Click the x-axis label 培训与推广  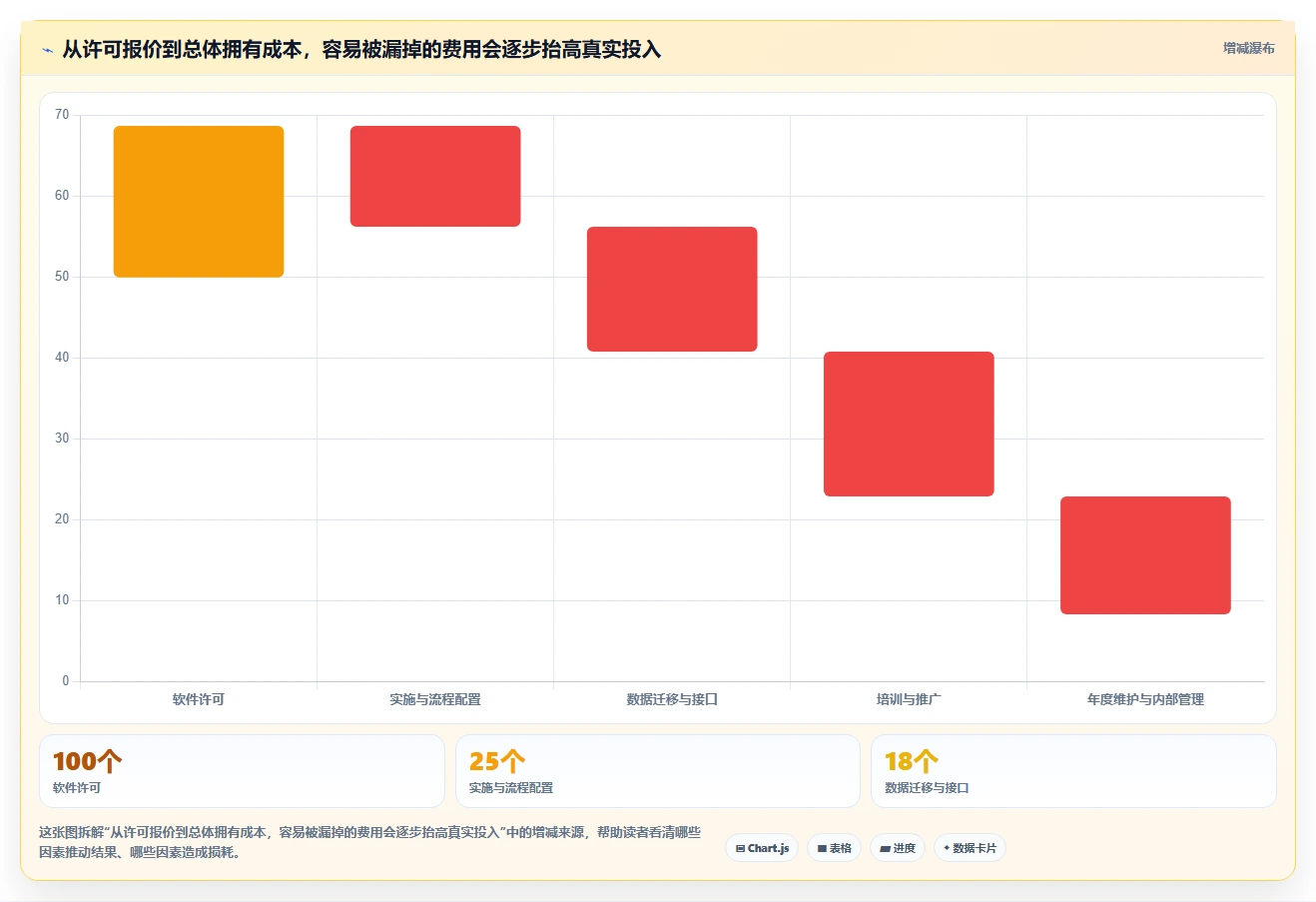(909, 699)
